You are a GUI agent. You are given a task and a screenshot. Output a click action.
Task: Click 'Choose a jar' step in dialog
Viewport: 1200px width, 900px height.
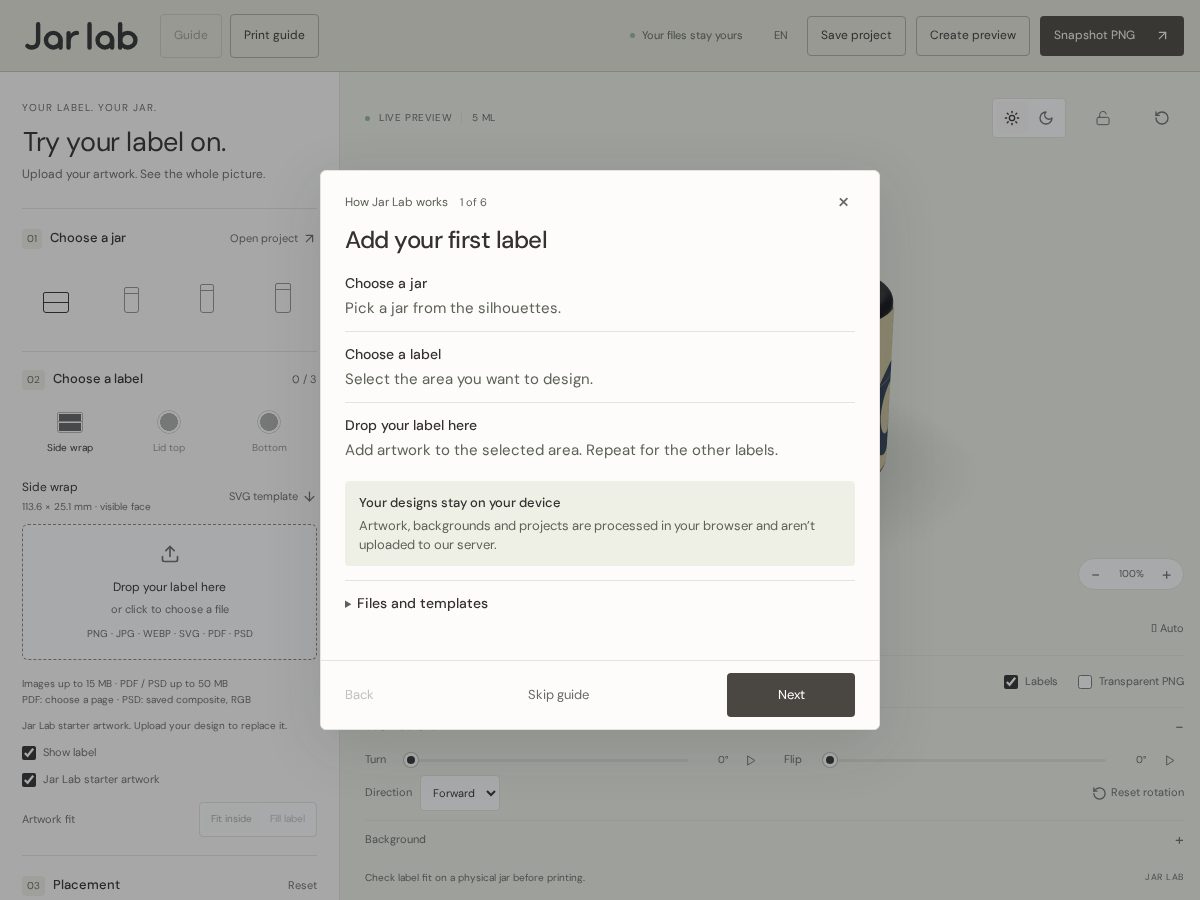(x=386, y=284)
